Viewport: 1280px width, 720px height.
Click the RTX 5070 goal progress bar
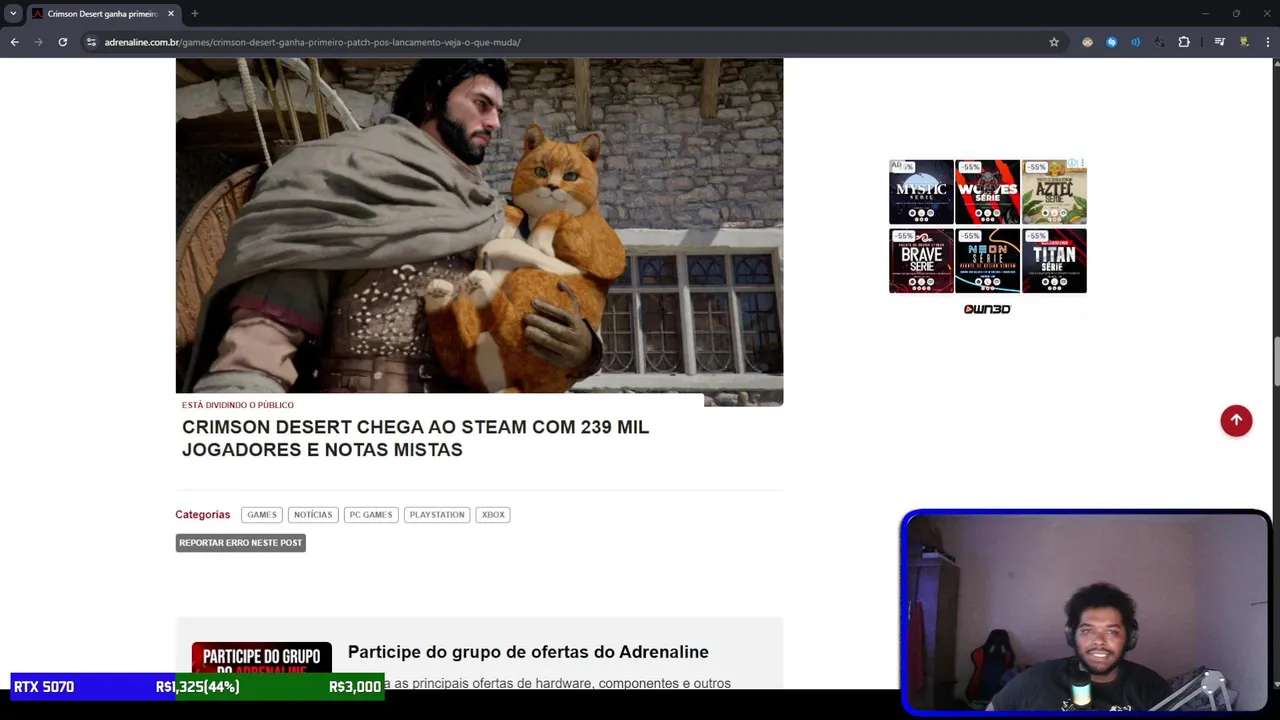tap(197, 687)
